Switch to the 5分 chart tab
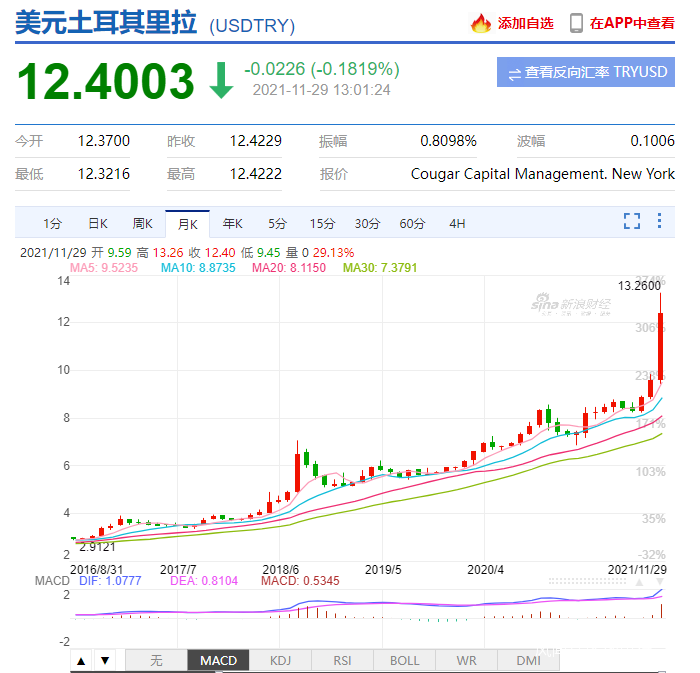Viewport: 700px width, 673px height. click(x=277, y=224)
